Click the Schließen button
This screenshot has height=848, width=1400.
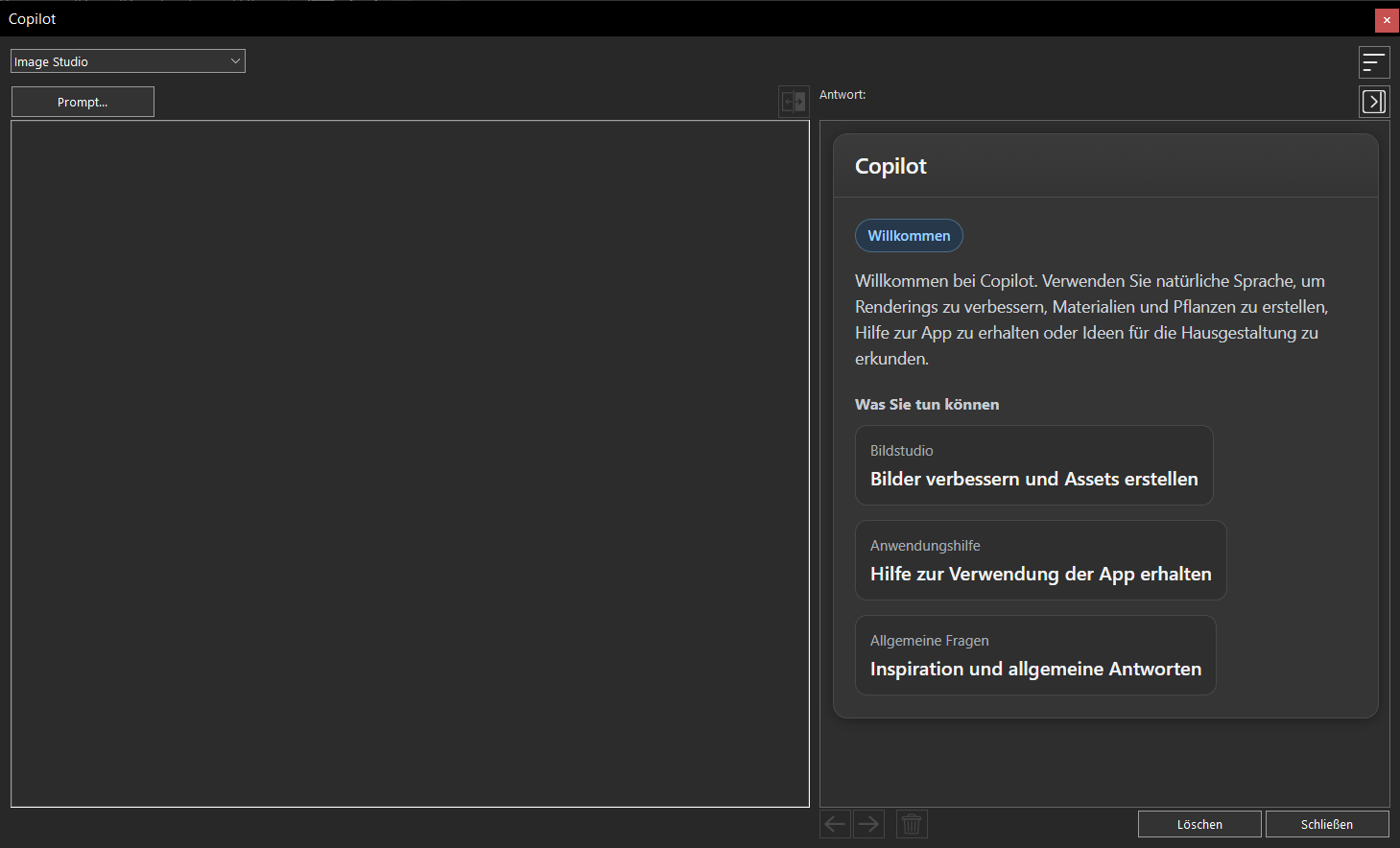(x=1327, y=824)
